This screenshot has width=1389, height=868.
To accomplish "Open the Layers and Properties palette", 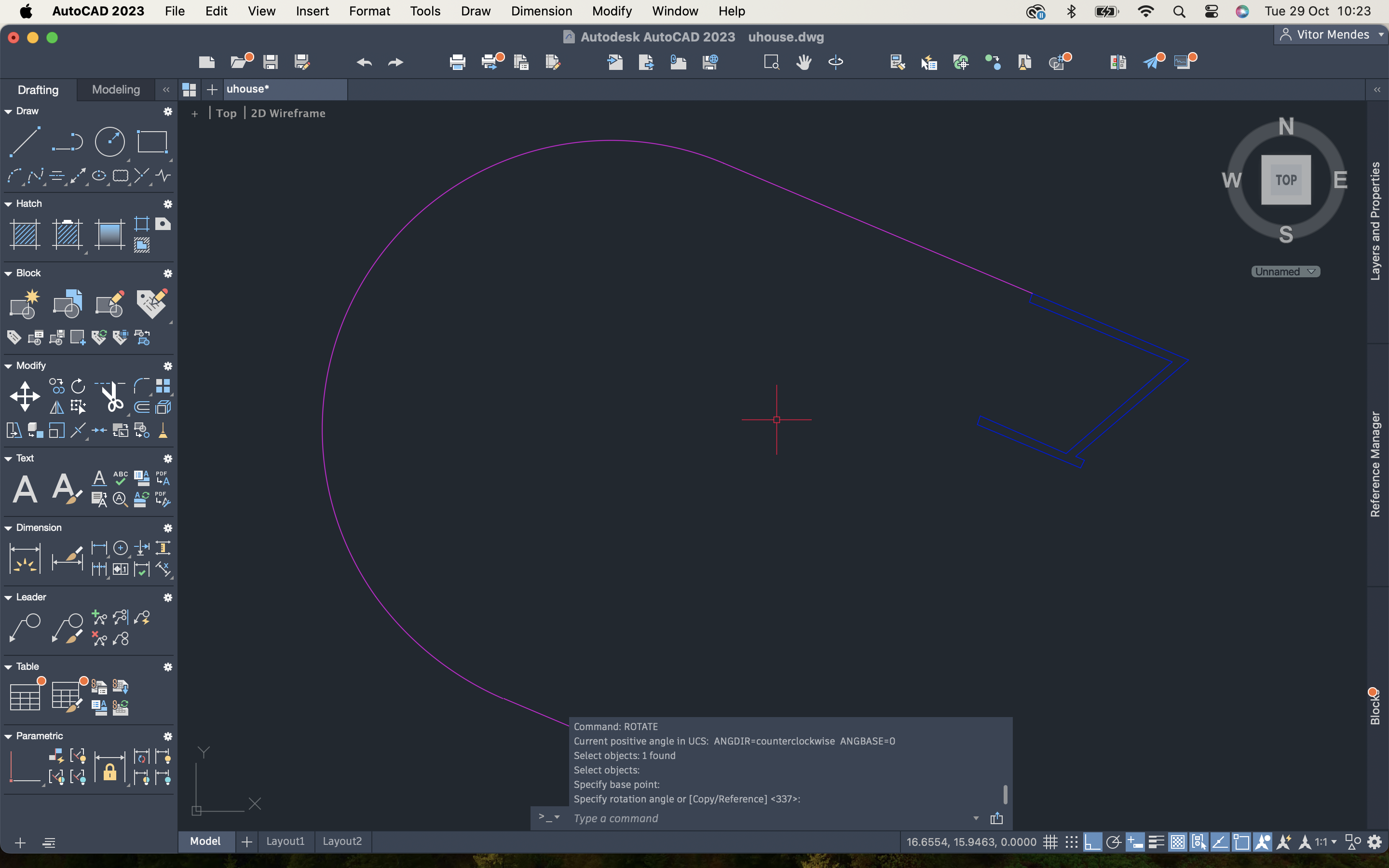I will pos(1376,221).
